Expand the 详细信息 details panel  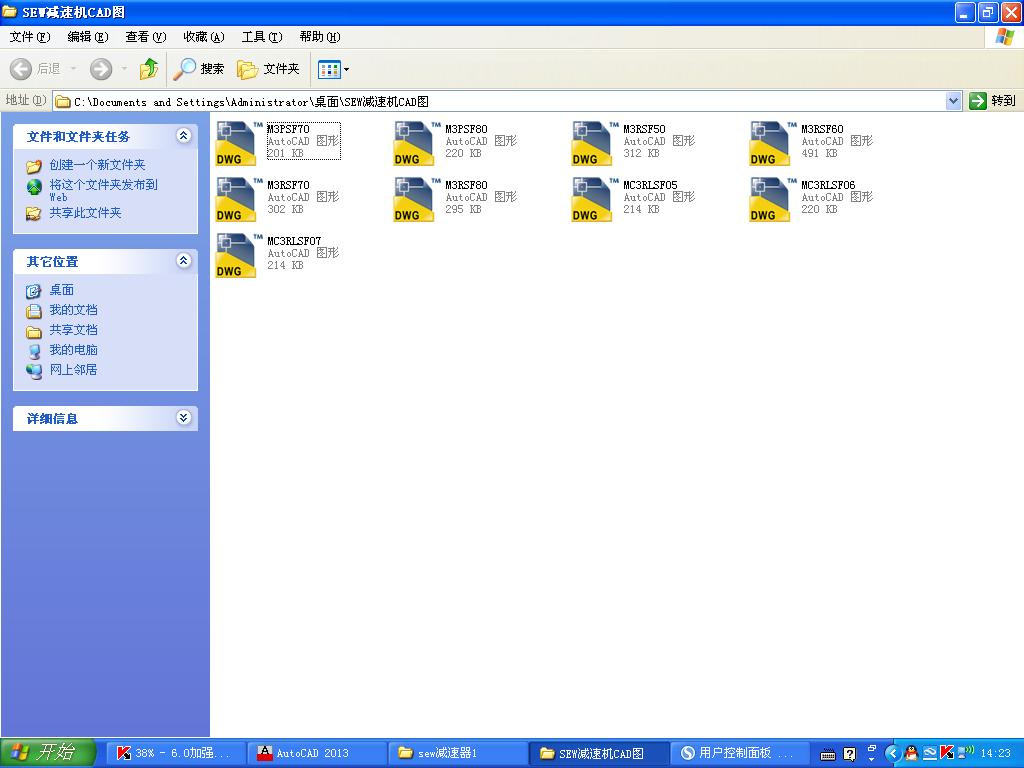pos(185,418)
